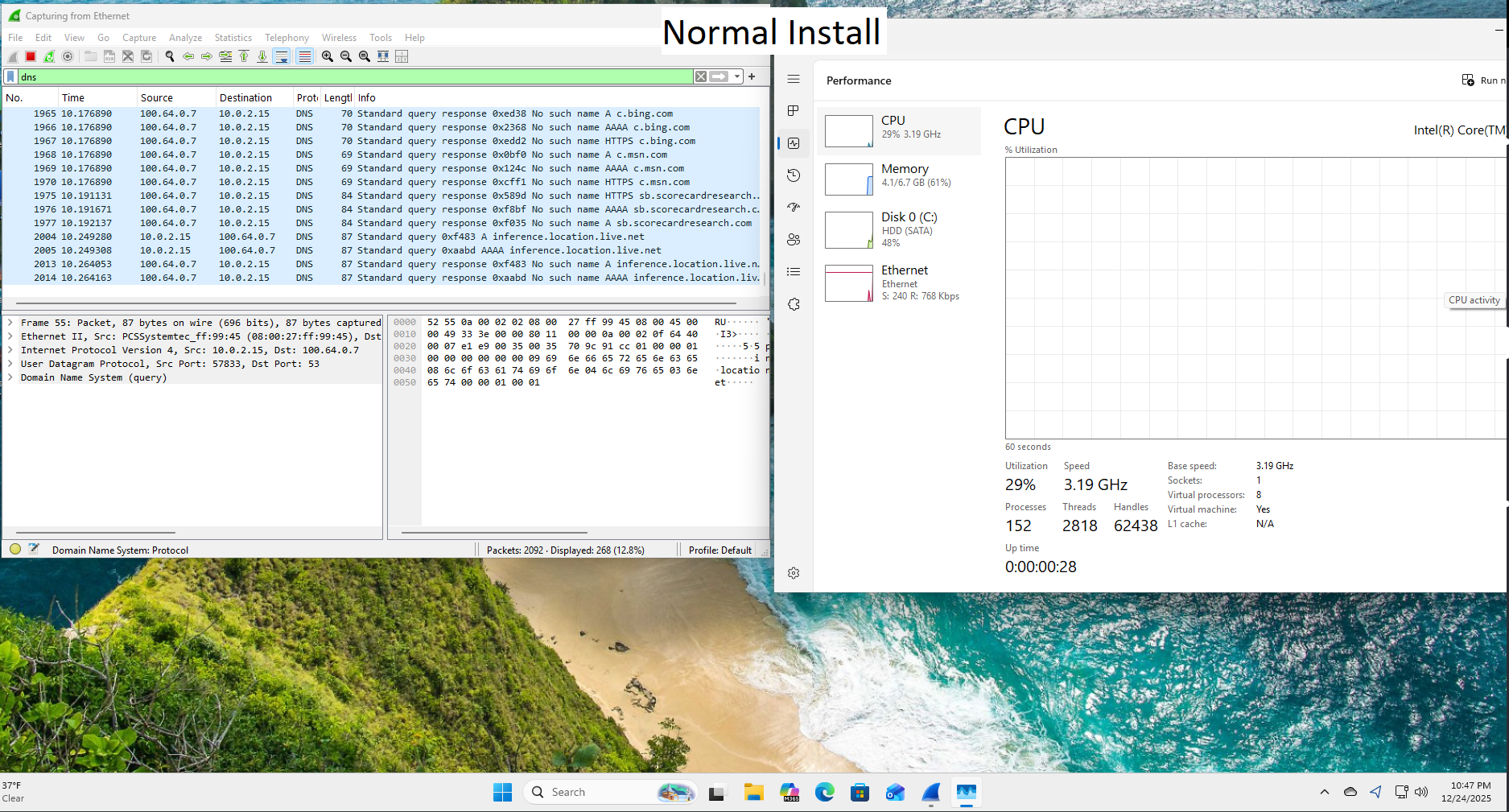Clear the dns display filter
The width and height of the screenshot is (1509, 812).
coord(701,76)
